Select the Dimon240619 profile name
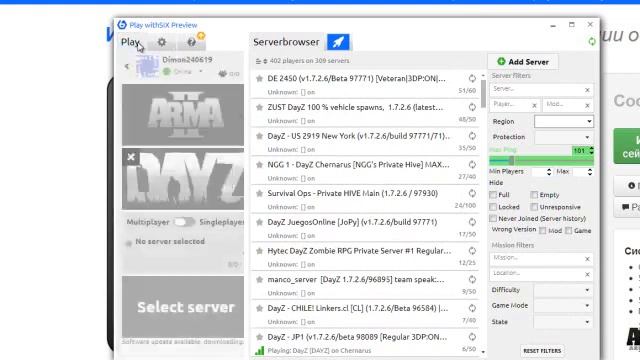Screen dimensions: 640x360 187,60
